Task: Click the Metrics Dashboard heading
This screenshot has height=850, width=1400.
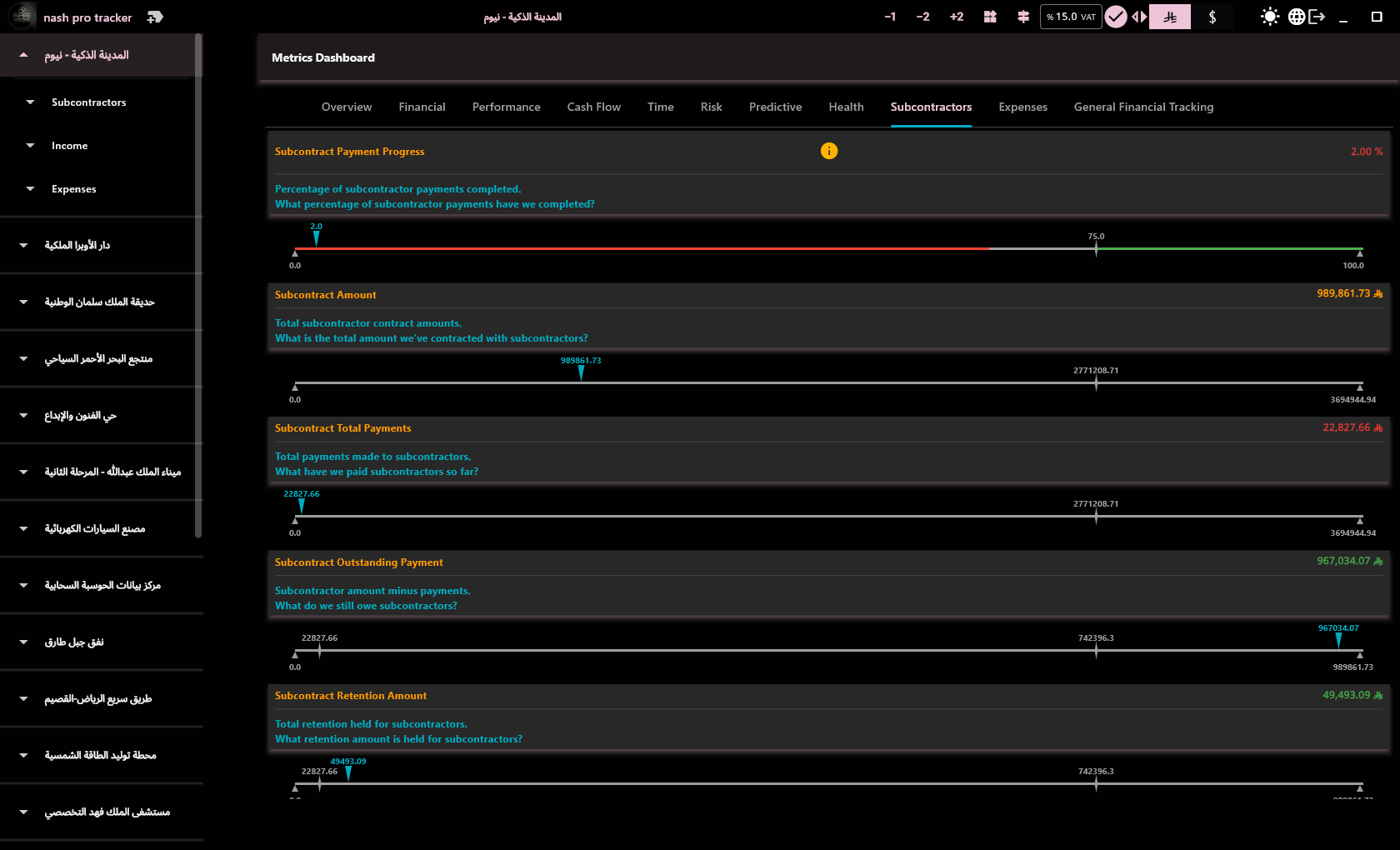Action: point(323,57)
